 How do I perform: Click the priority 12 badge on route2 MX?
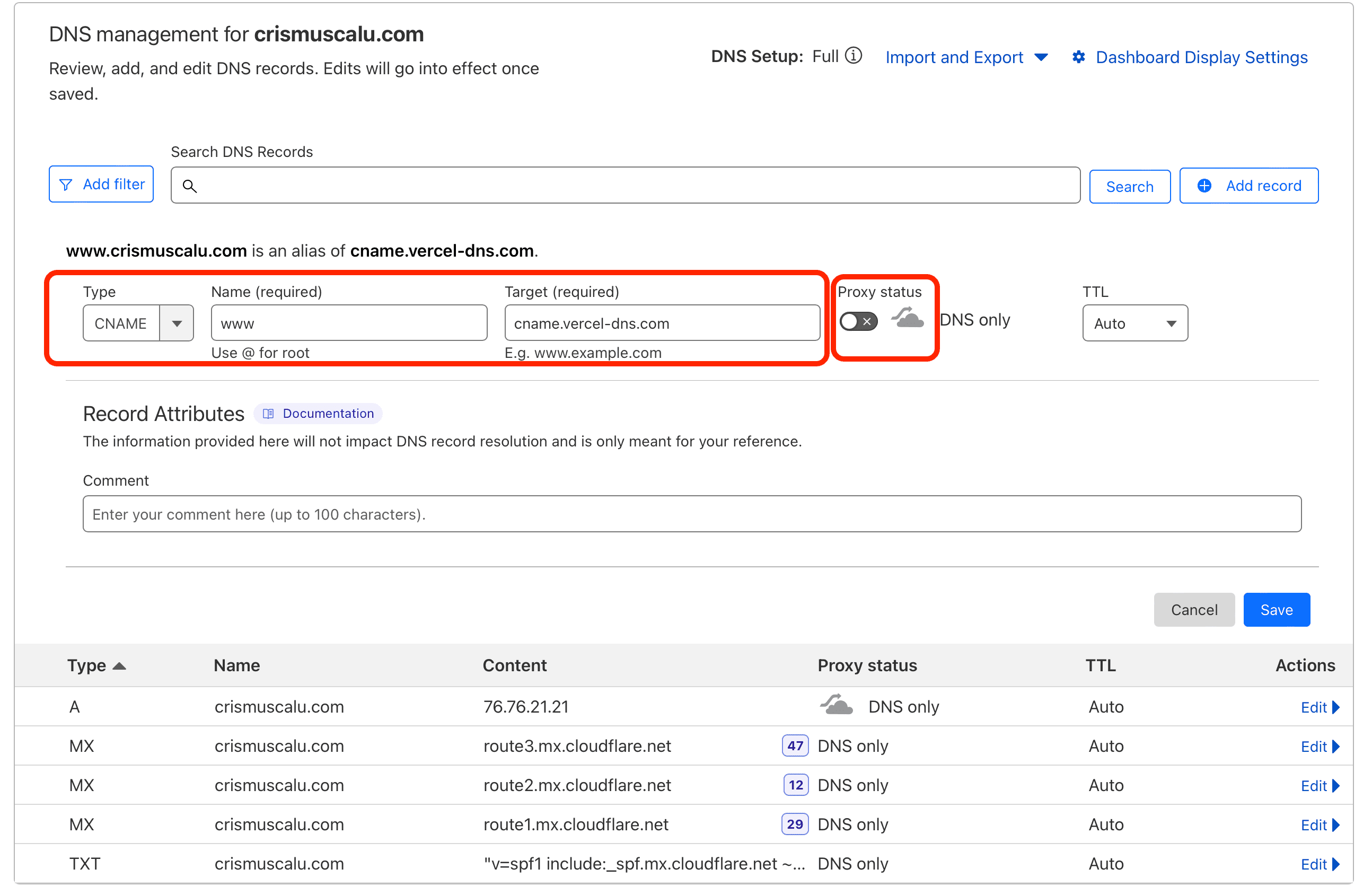pos(795,784)
